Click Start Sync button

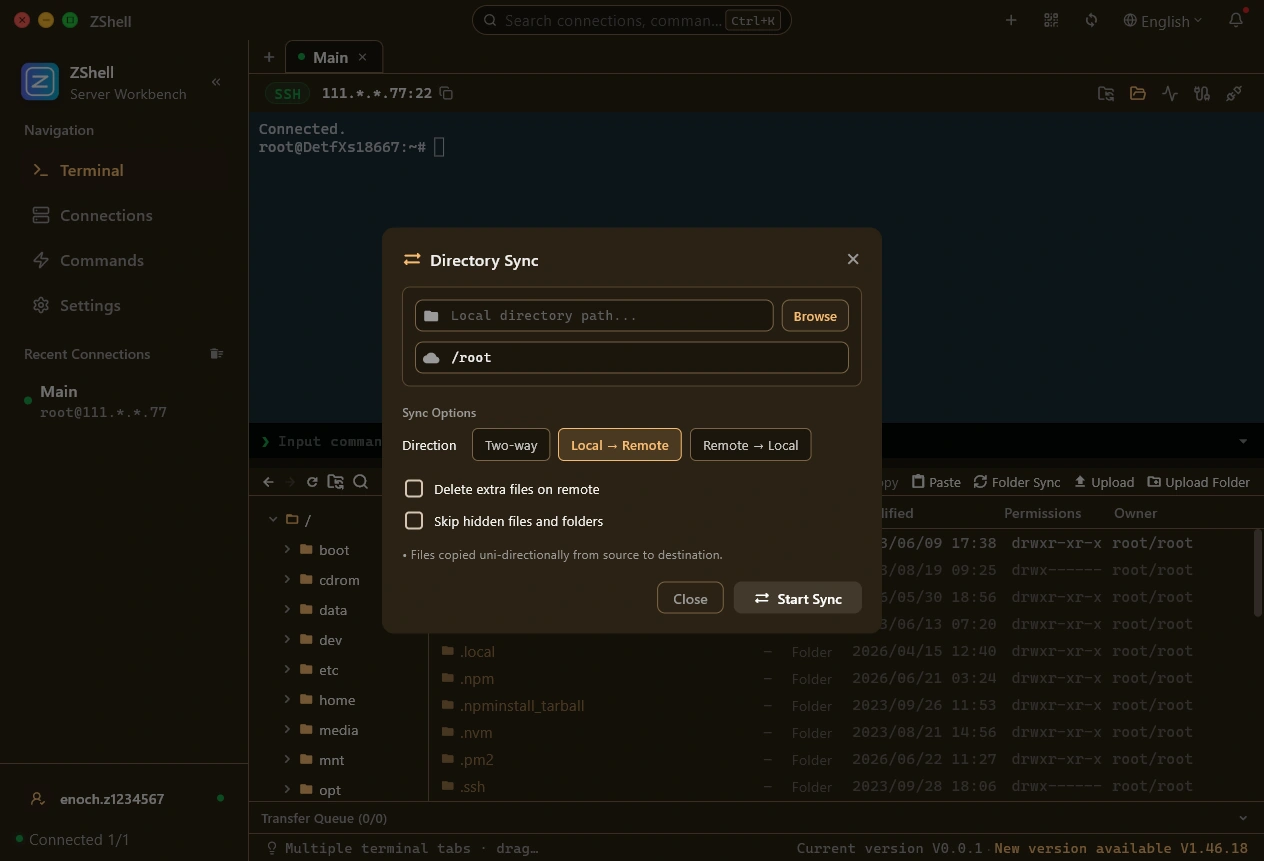797,598
